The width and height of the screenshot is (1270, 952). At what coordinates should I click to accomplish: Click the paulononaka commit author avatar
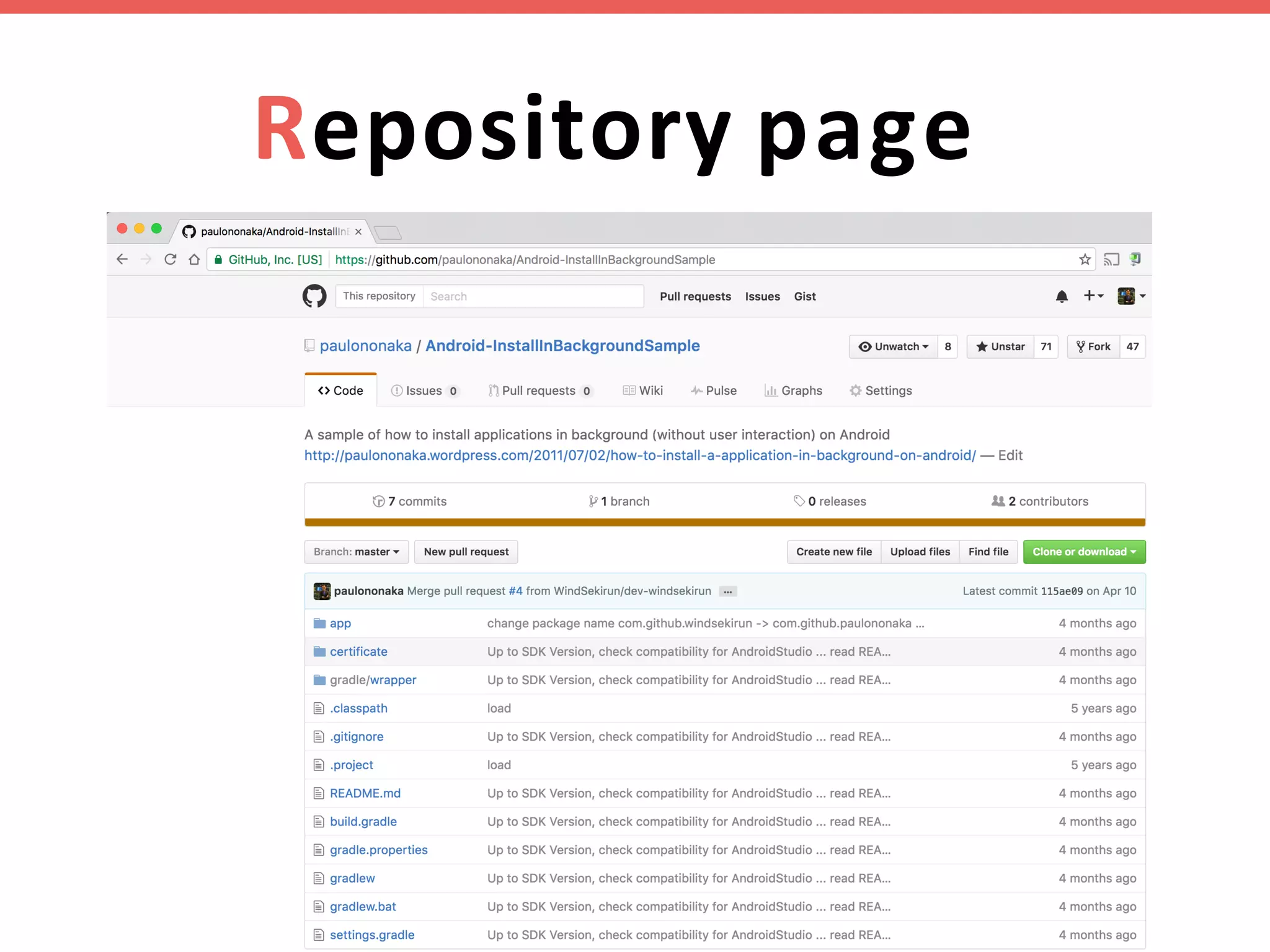(322, 591)
